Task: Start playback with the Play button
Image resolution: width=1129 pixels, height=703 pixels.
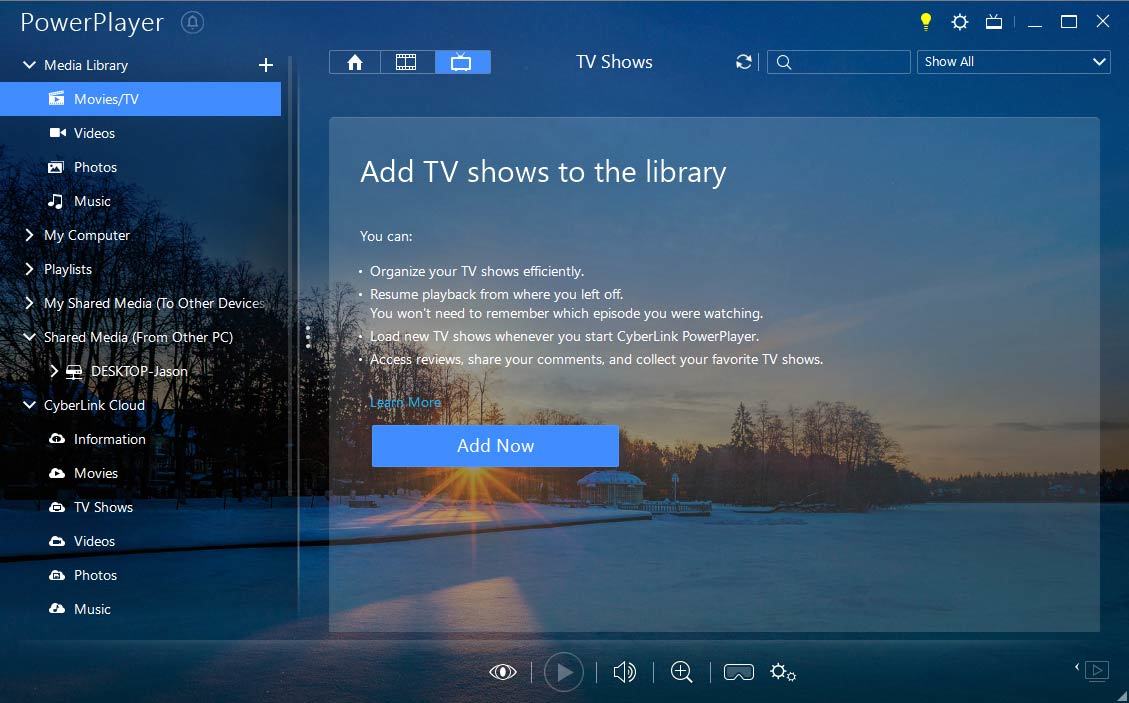Action: [564, 672]
